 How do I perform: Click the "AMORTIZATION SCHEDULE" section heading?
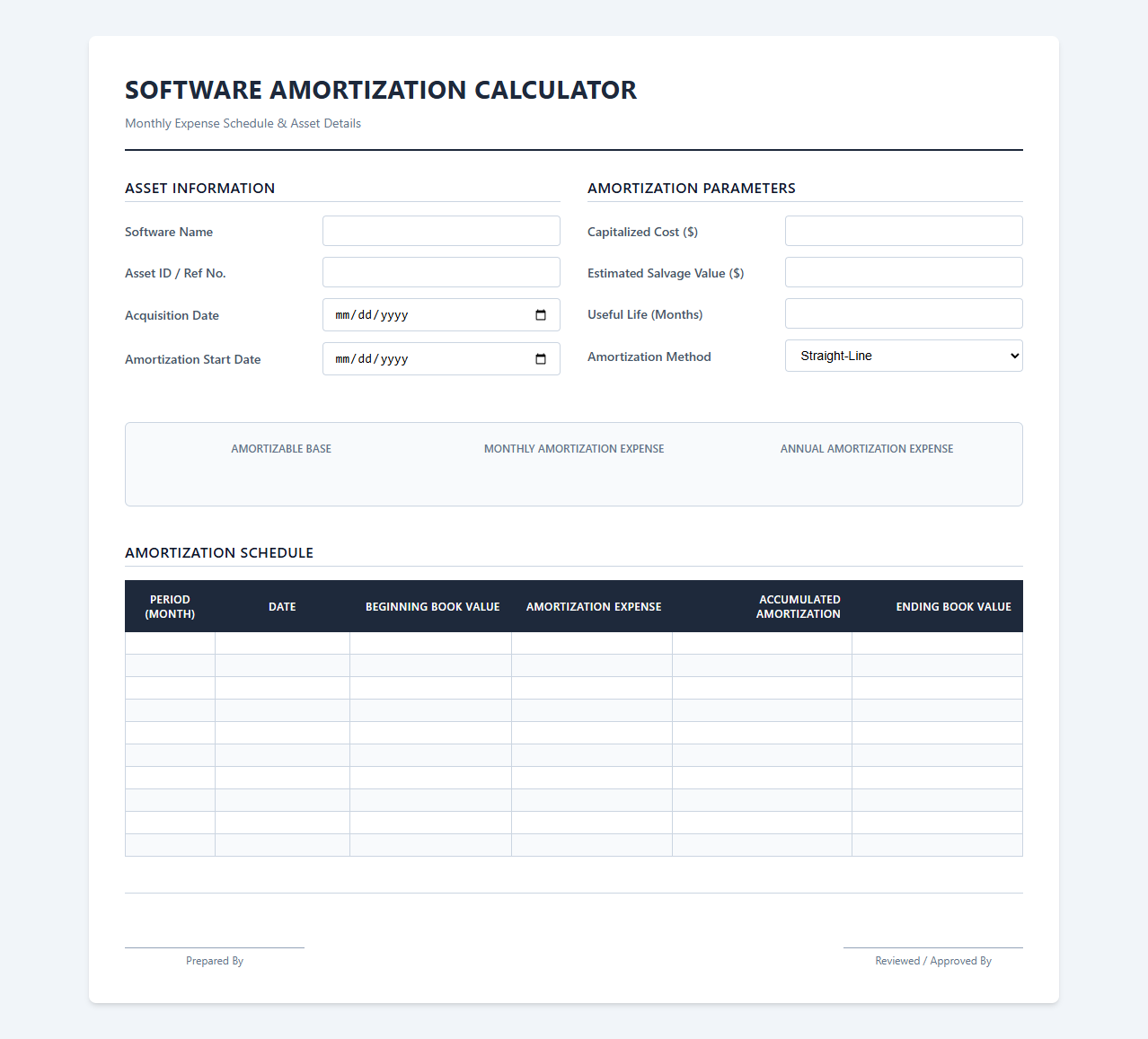click(219, 552)
